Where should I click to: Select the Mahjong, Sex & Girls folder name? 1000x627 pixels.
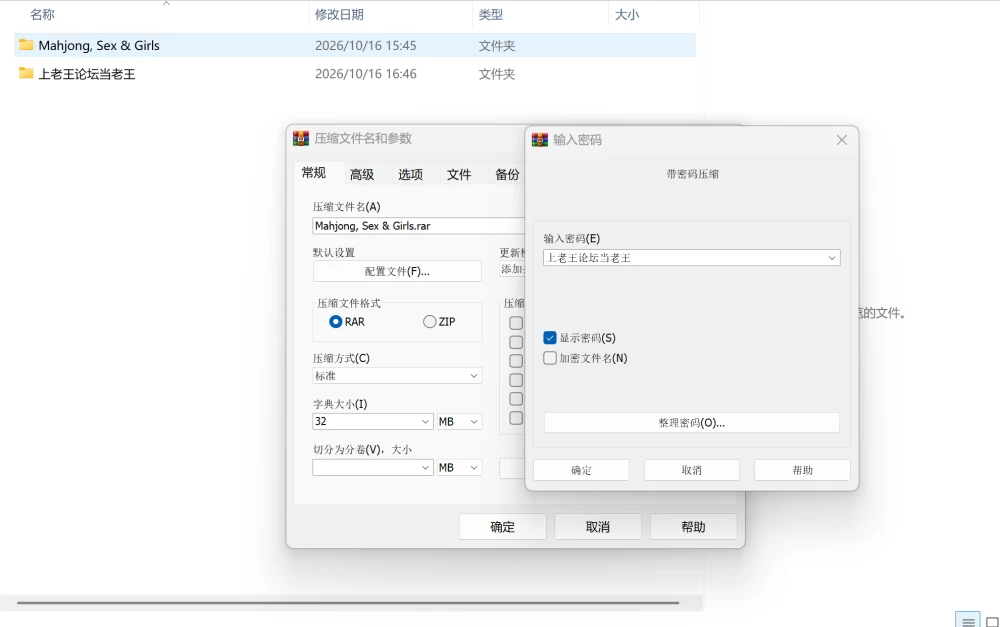point(99,45)
